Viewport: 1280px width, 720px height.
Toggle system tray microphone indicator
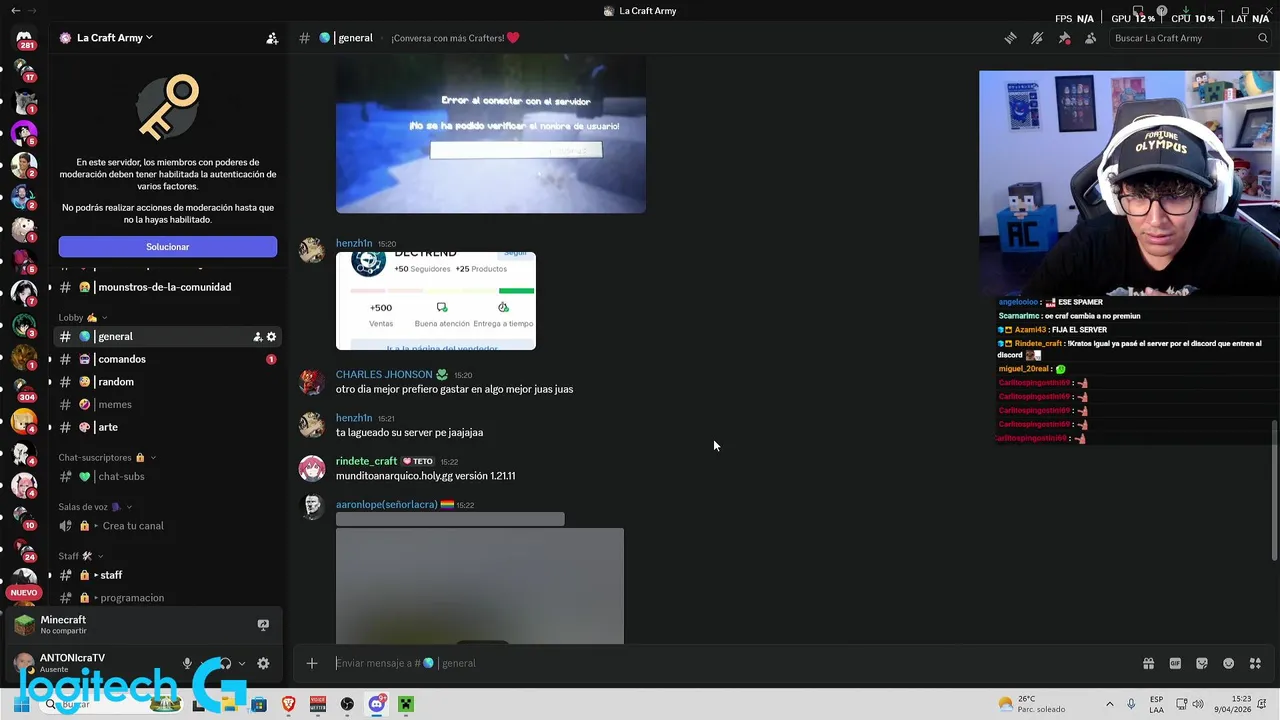click(1131, 704)
